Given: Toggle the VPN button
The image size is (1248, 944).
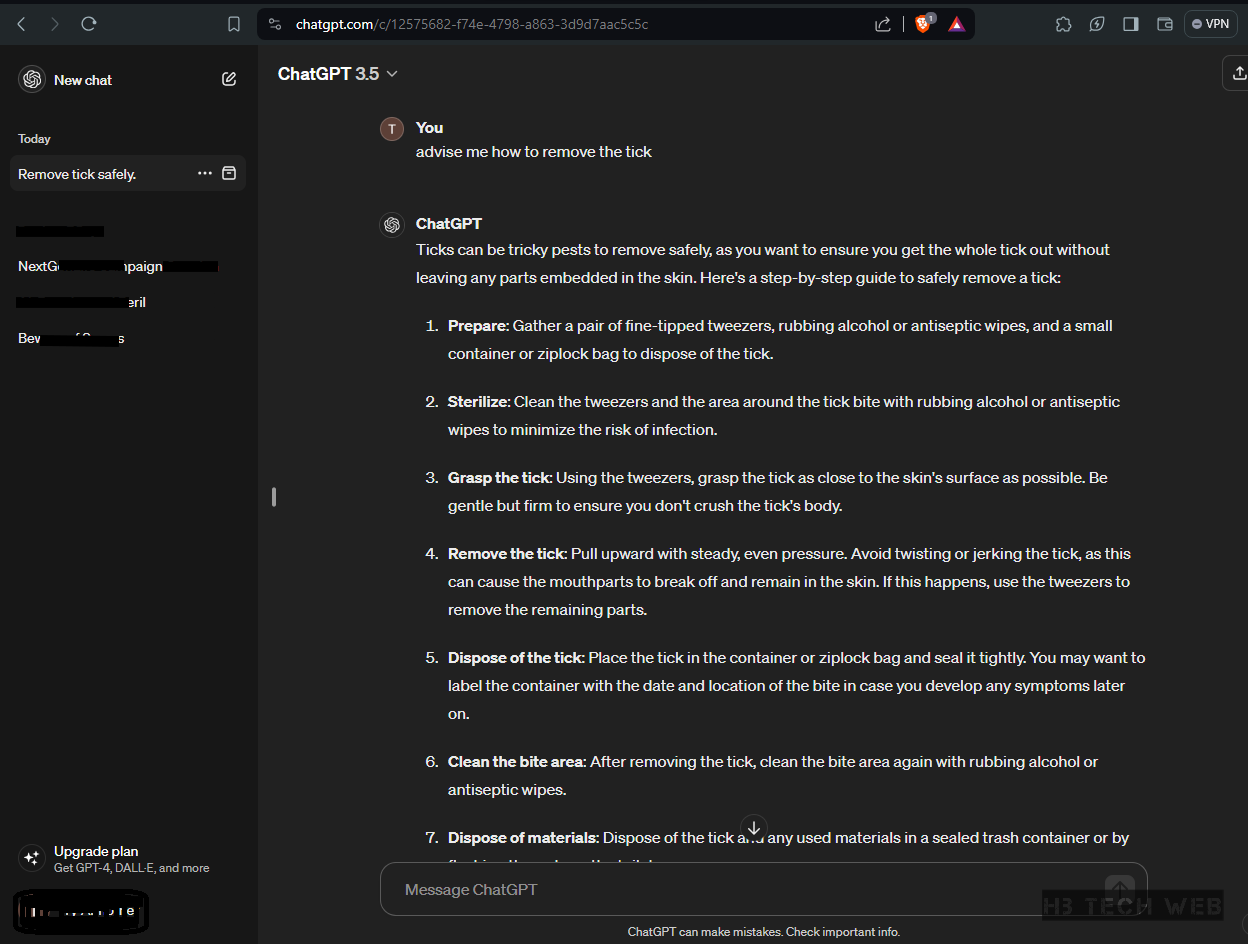Looking at the screenshot, I should pyautogui.click(x=1210, y=24).
